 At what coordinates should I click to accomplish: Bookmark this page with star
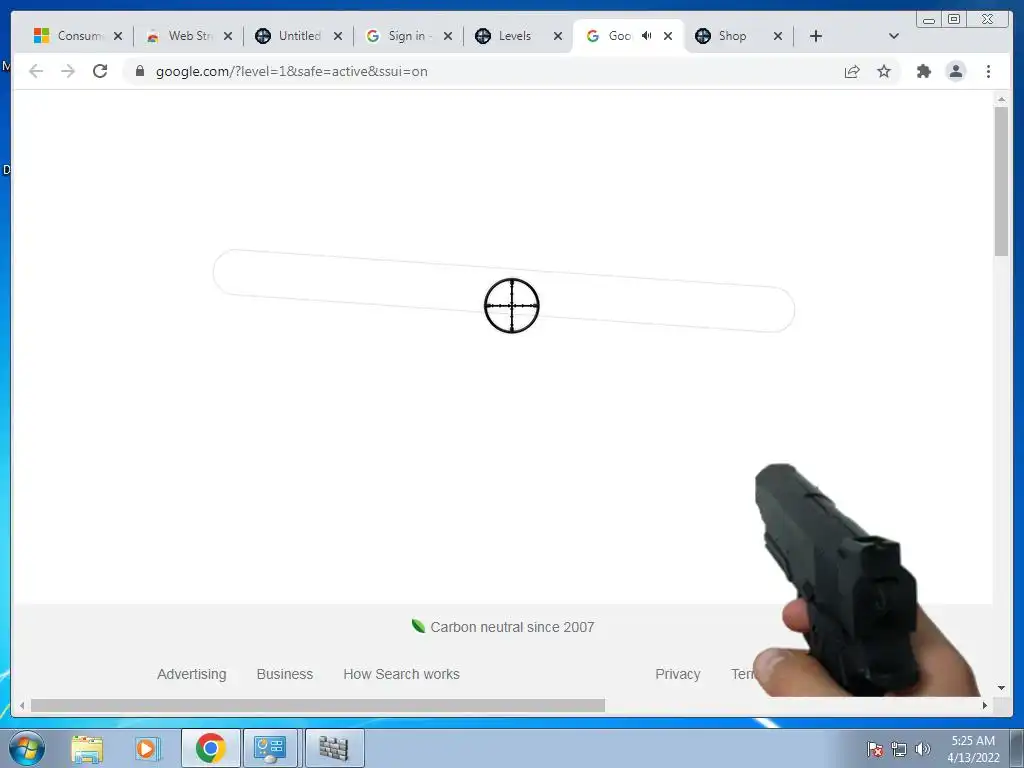884,71
